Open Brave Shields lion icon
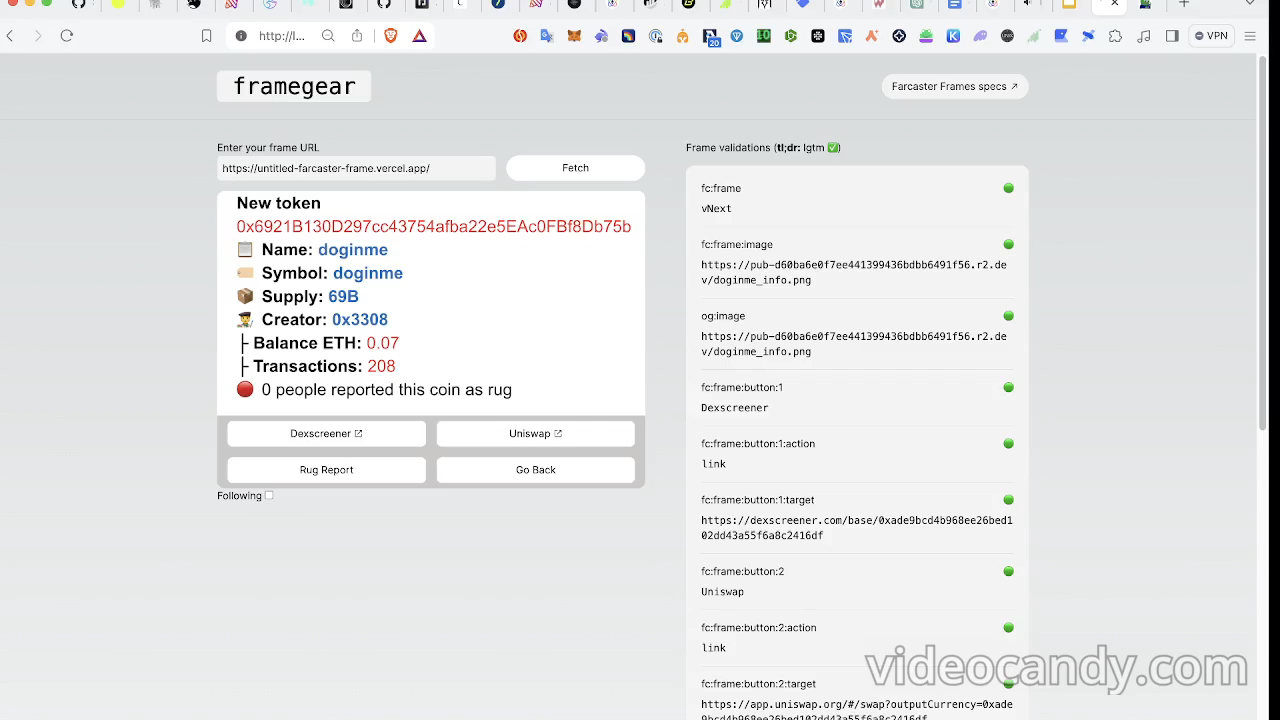This screenshot has height=720, width=1280. (x=391, y=36)
